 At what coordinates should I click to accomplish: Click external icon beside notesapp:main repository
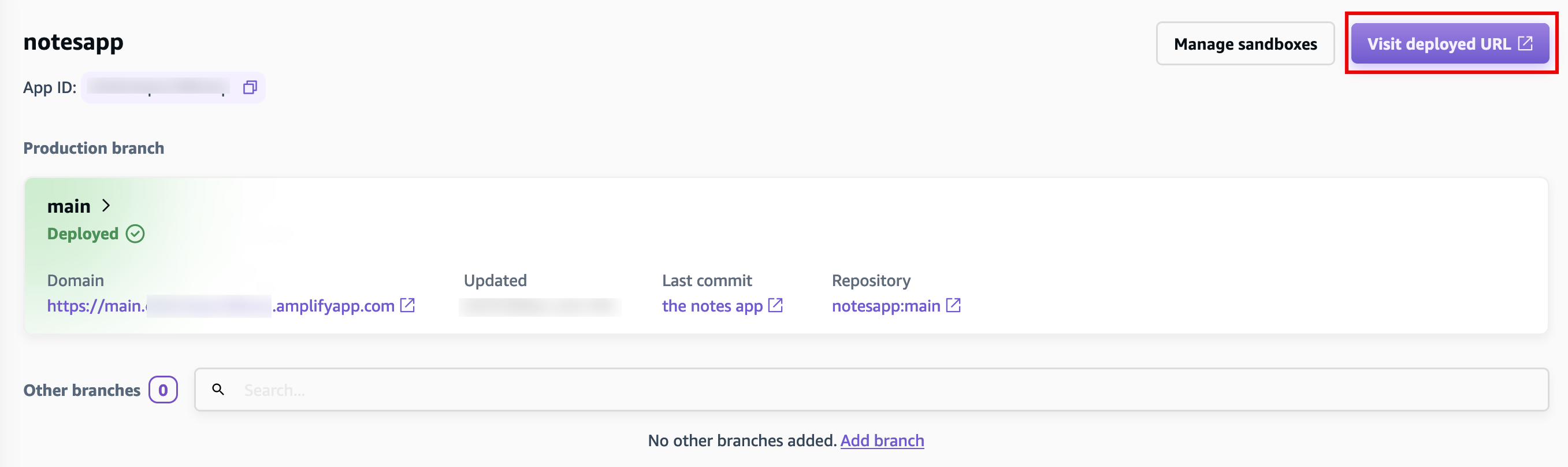tap(953, 306)
